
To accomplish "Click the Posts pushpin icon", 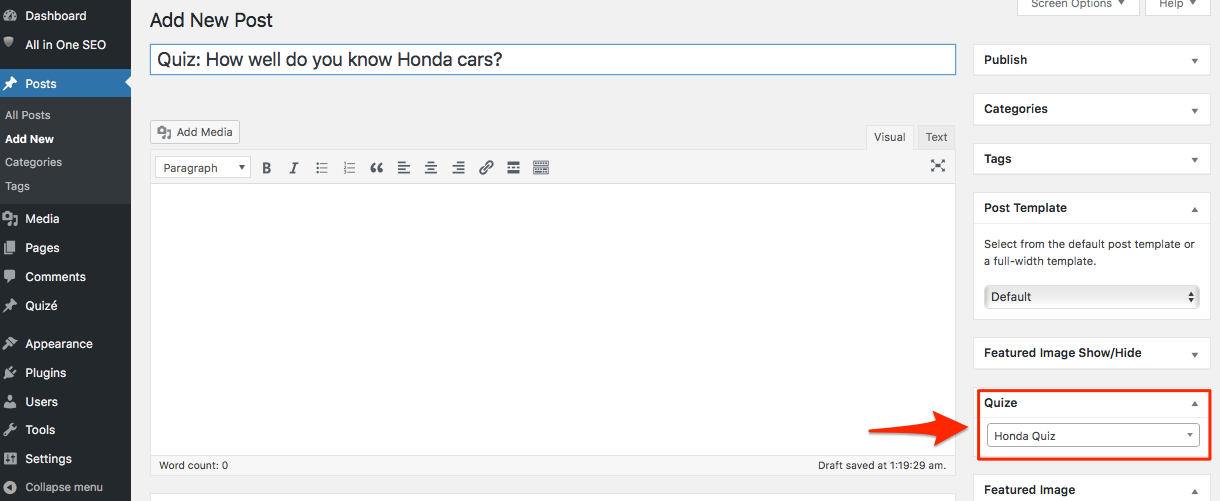I will coord(10,84).
